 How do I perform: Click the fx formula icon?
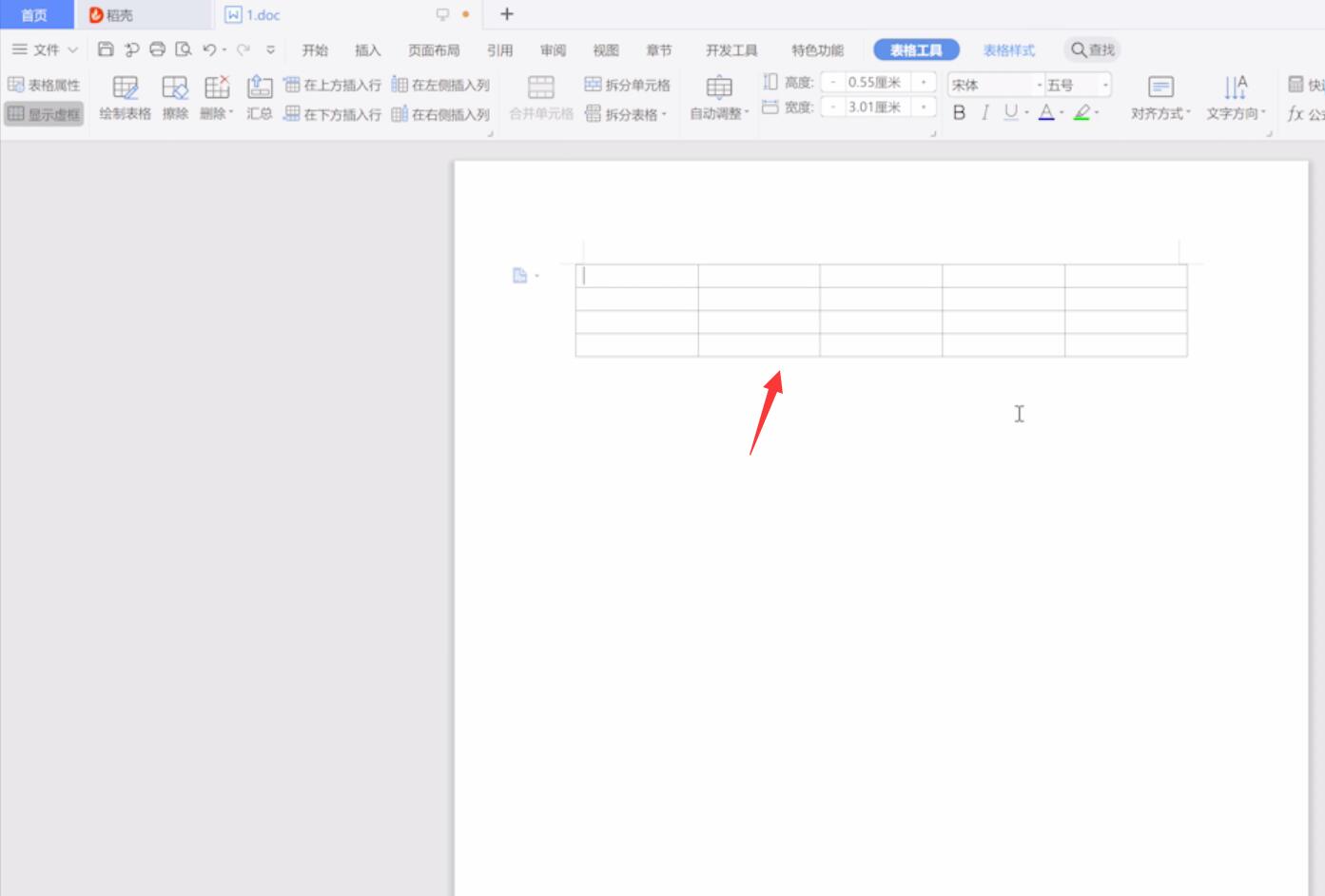click(1296, 114)
